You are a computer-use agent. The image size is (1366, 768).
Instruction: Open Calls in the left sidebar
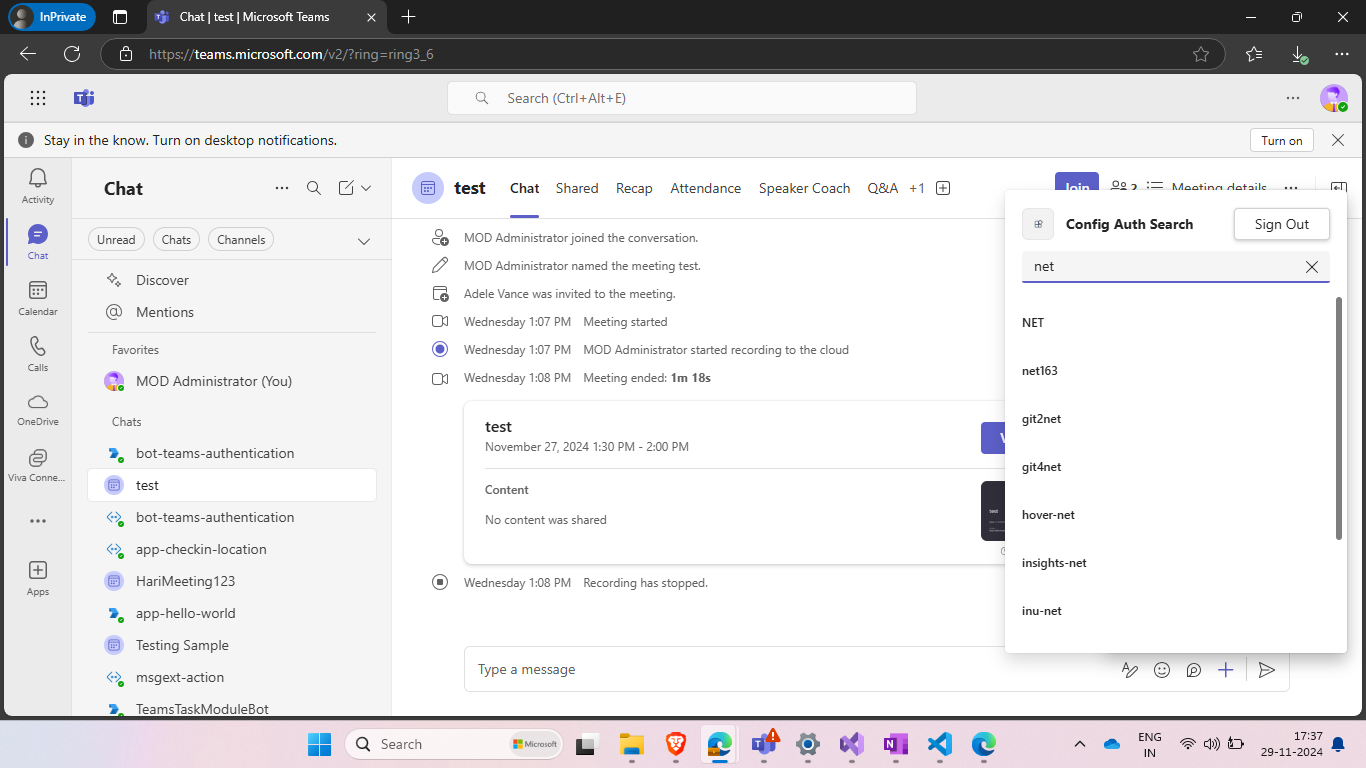pos(38,354)
